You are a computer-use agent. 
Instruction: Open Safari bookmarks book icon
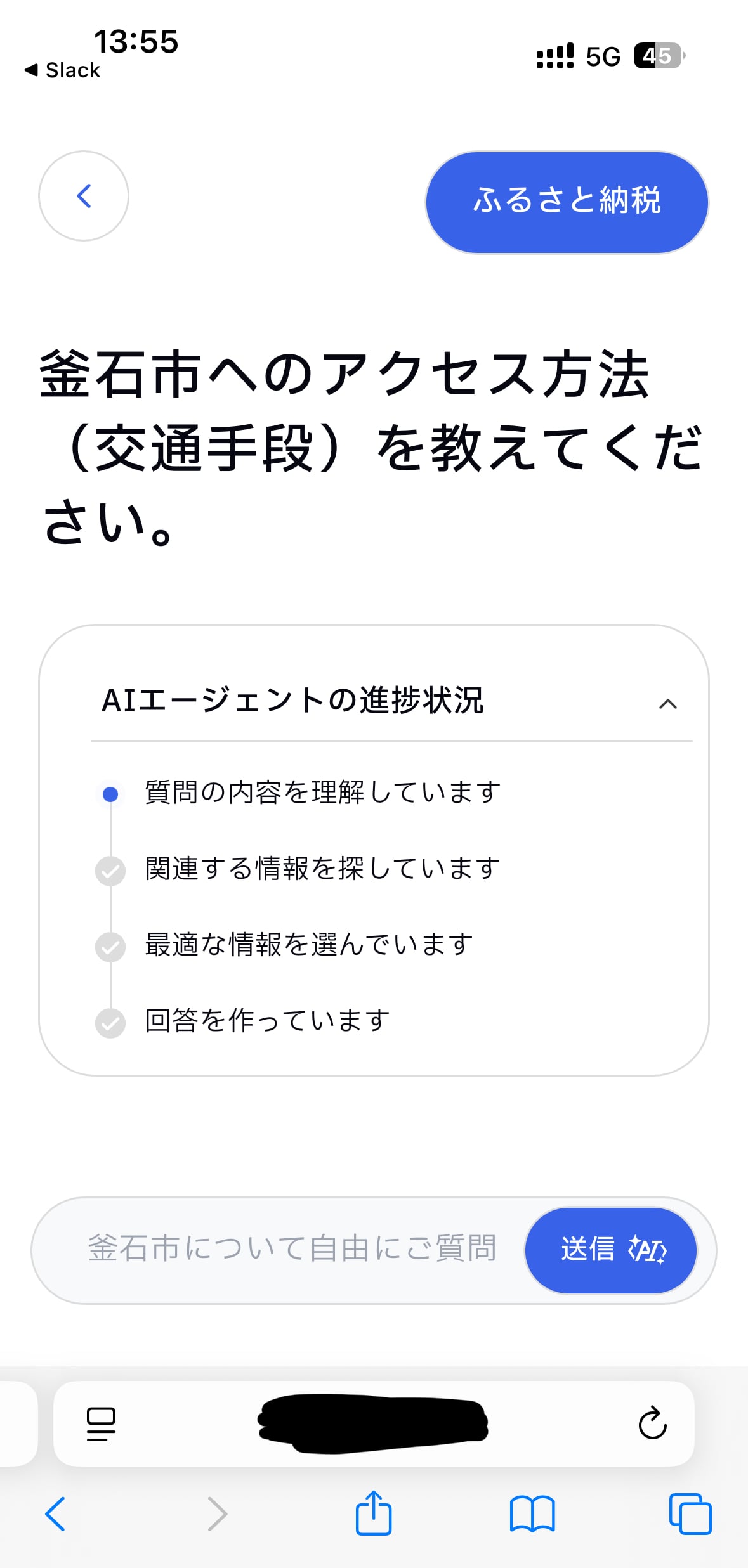click(x=532, y=1514)
